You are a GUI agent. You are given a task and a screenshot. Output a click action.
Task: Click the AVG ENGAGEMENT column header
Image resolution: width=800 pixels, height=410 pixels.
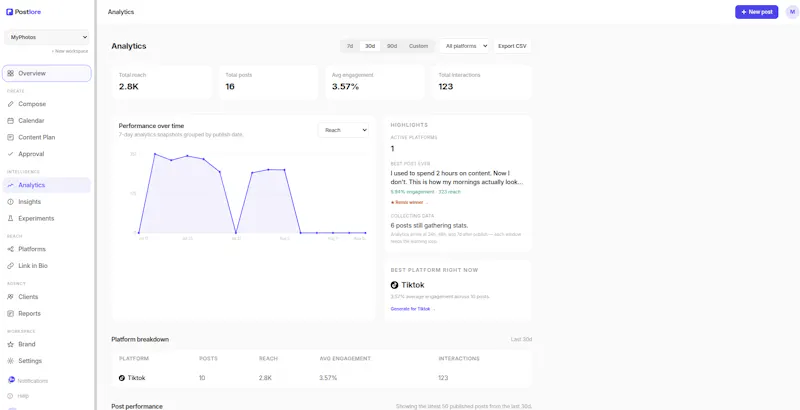(345, 358)
